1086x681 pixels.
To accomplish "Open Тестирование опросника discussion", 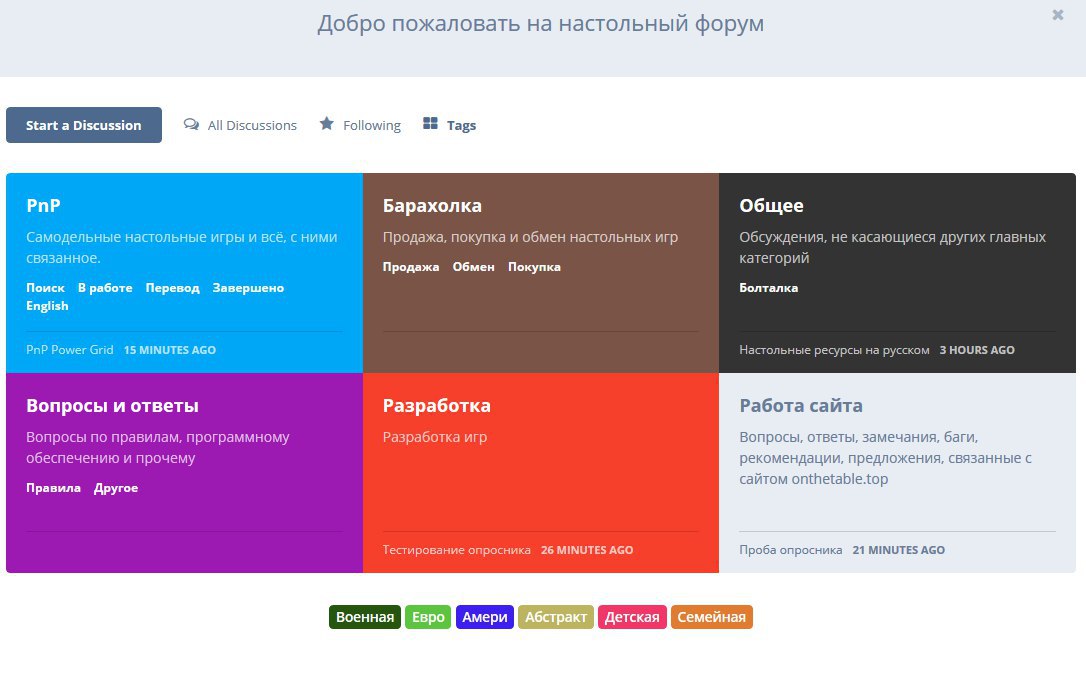I will tap(456, 550).
